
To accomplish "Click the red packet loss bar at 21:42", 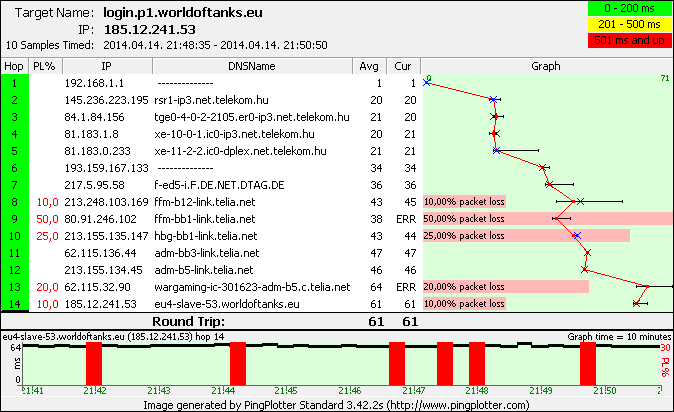I will (x=94, y=360).
